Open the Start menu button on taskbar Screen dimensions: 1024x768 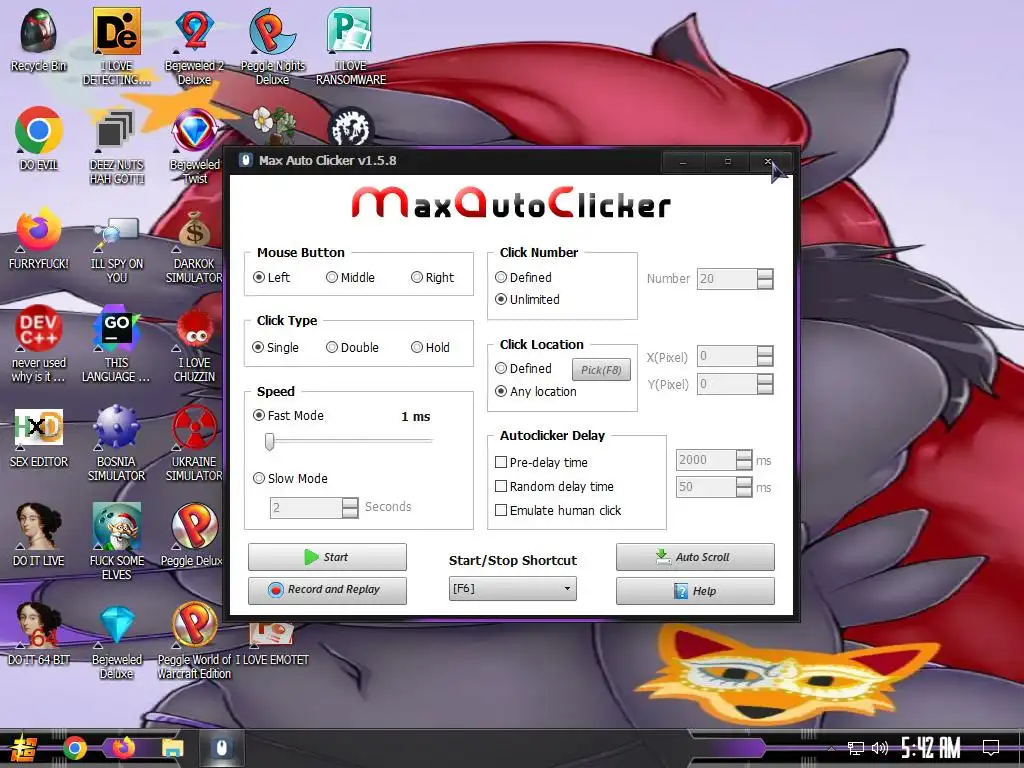pyautogui.click(x=24, y=748)
